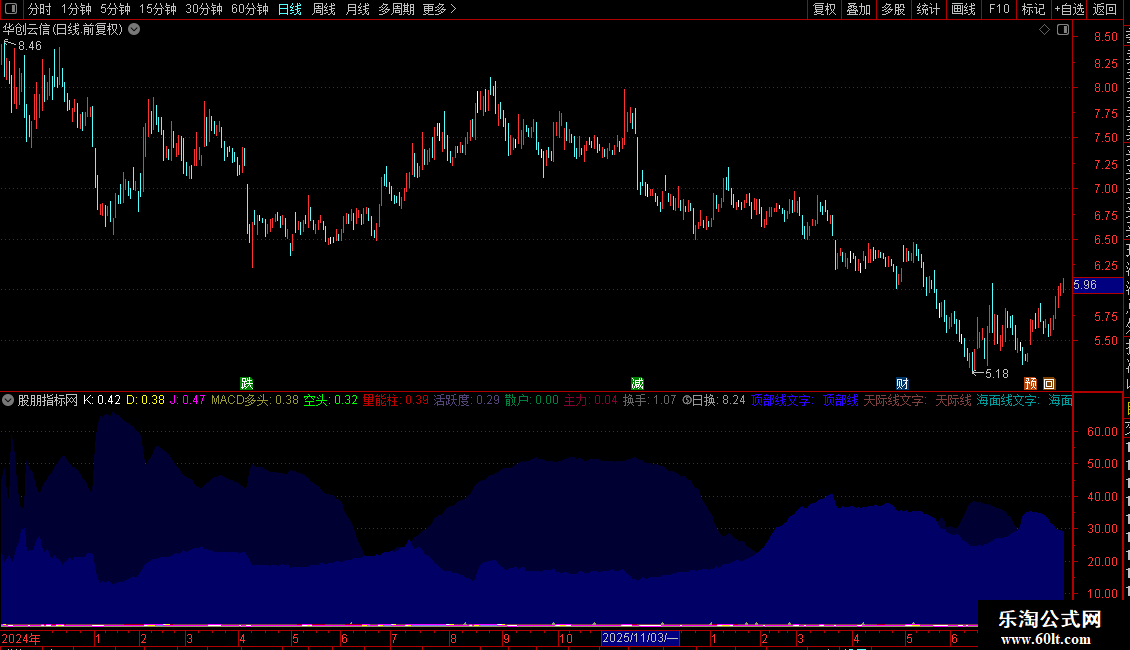
Task: Select the 日线 daily chart tab
Action: [x=290, y=9]
